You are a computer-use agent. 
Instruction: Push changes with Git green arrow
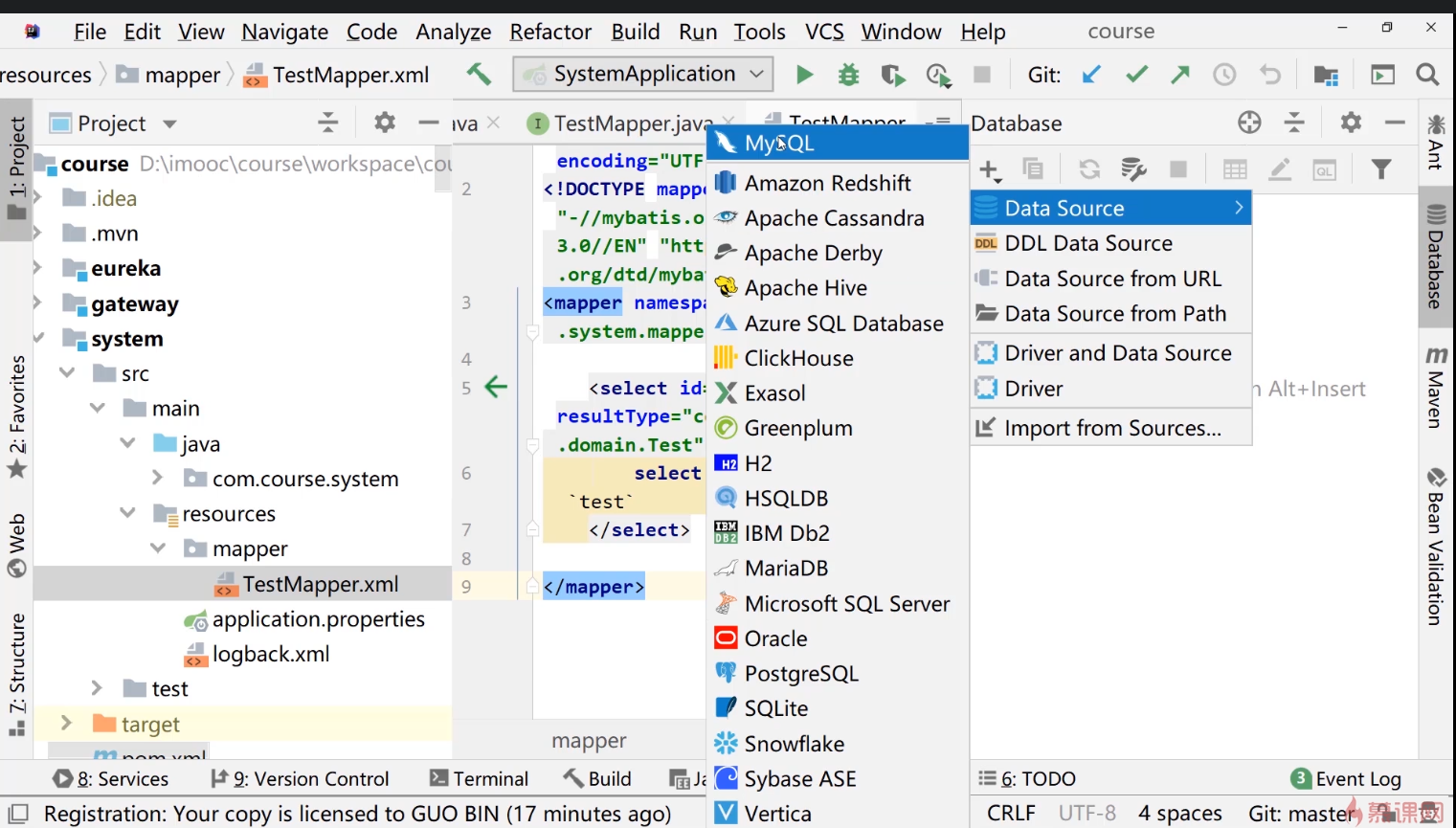coord(1180,74)
